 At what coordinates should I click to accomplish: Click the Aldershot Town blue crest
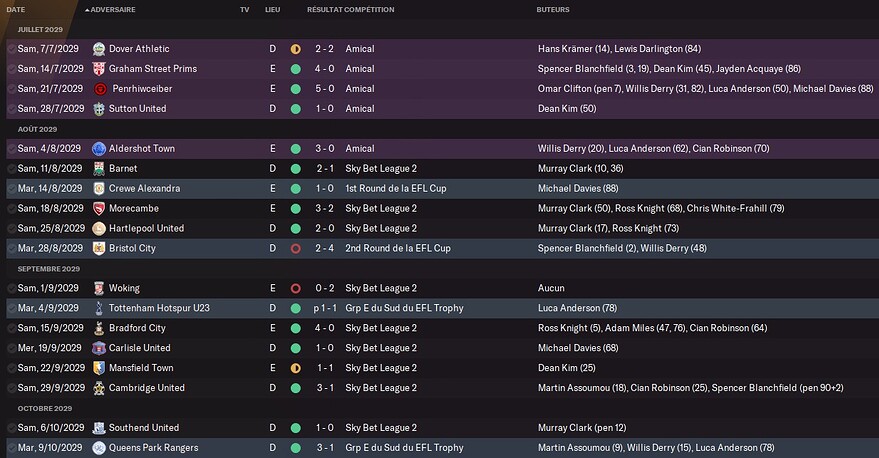pyautogui.click(x=99, y=149)
